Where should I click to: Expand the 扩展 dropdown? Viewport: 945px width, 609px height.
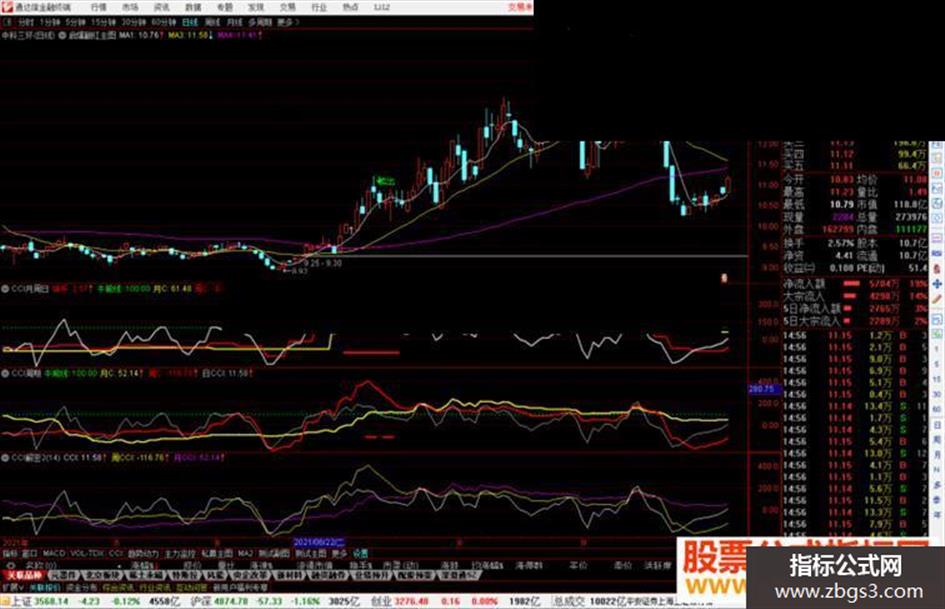point(12,587)
